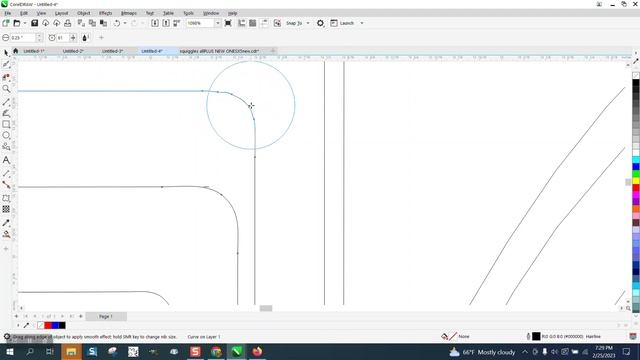Image resolution: width=640 pixels, height=360 pixels.
Task: Open Firefox from the taskbar
Action: (x=257, y=351)
